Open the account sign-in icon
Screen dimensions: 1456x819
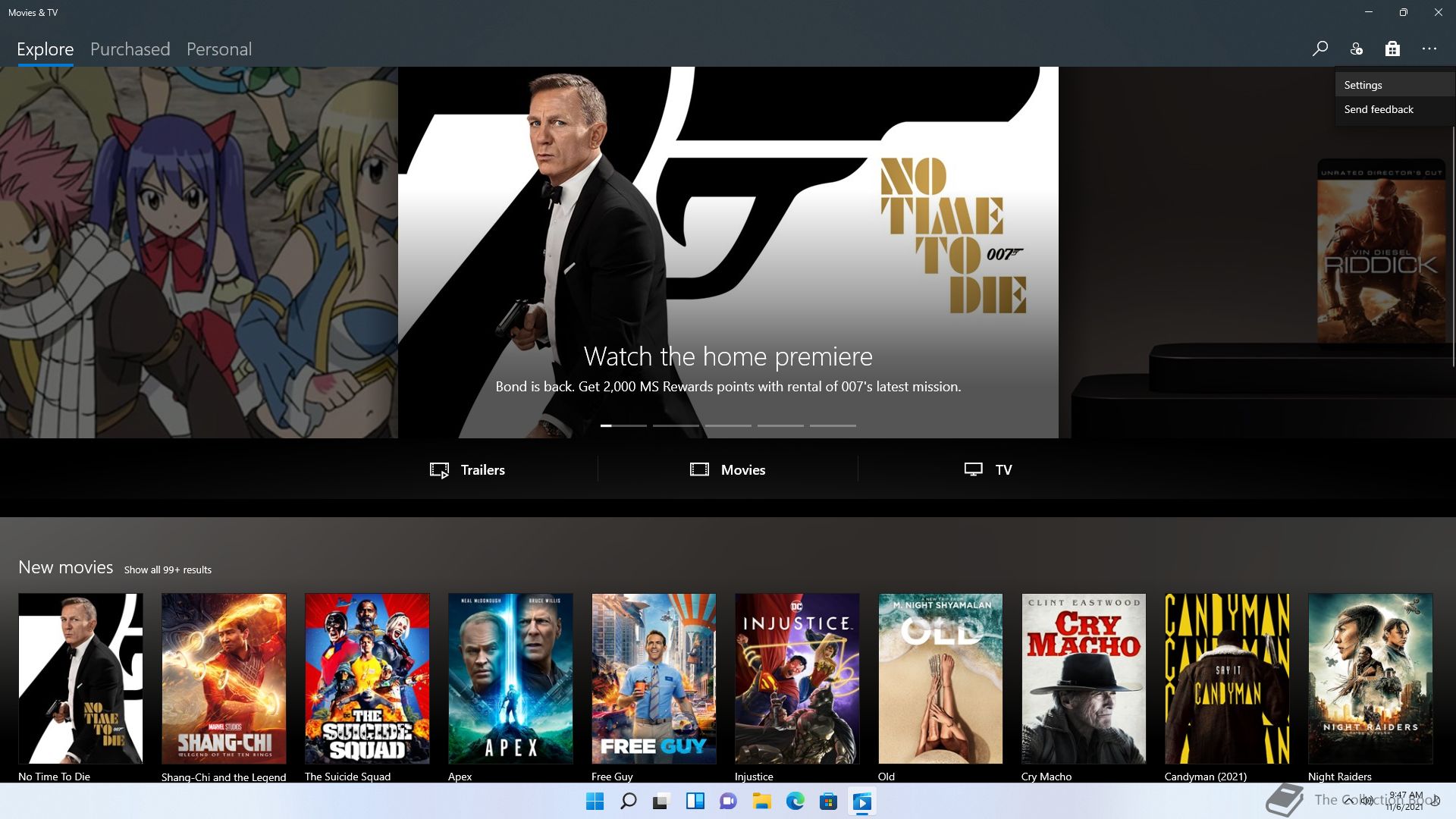[x=1356, y=49]
